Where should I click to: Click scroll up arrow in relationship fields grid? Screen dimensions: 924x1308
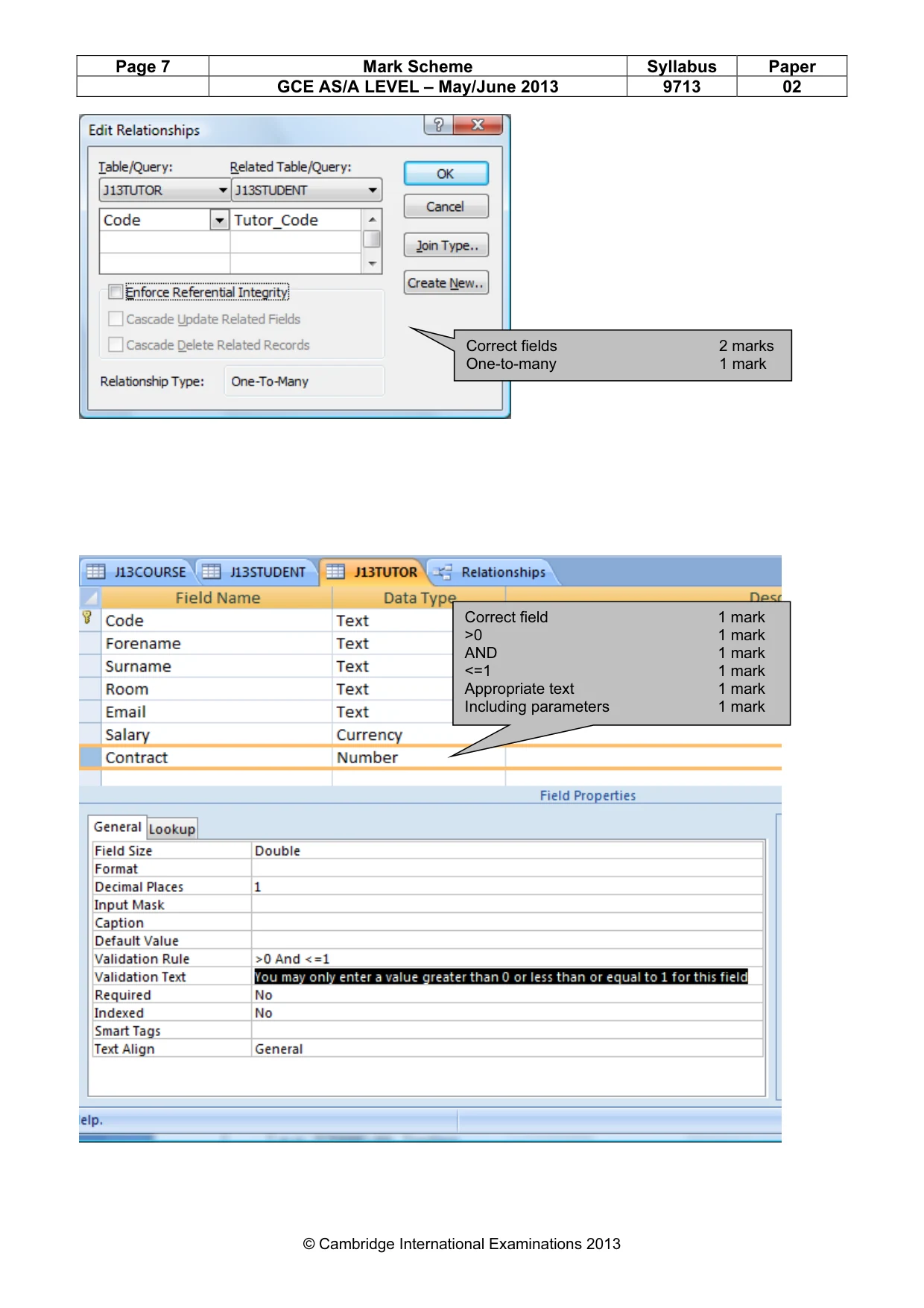372,219
